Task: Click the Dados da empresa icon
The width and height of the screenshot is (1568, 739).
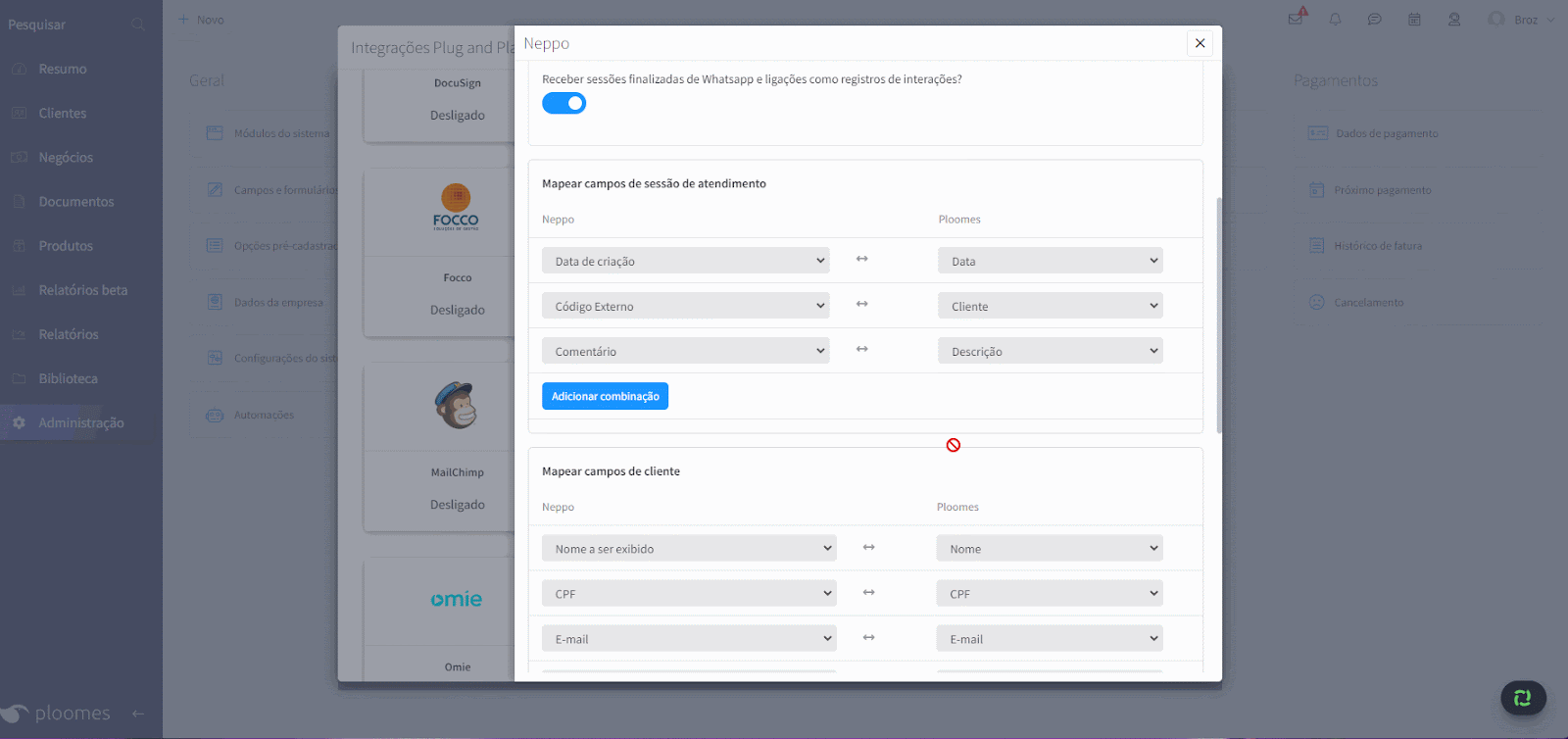Action: [215, 302]
